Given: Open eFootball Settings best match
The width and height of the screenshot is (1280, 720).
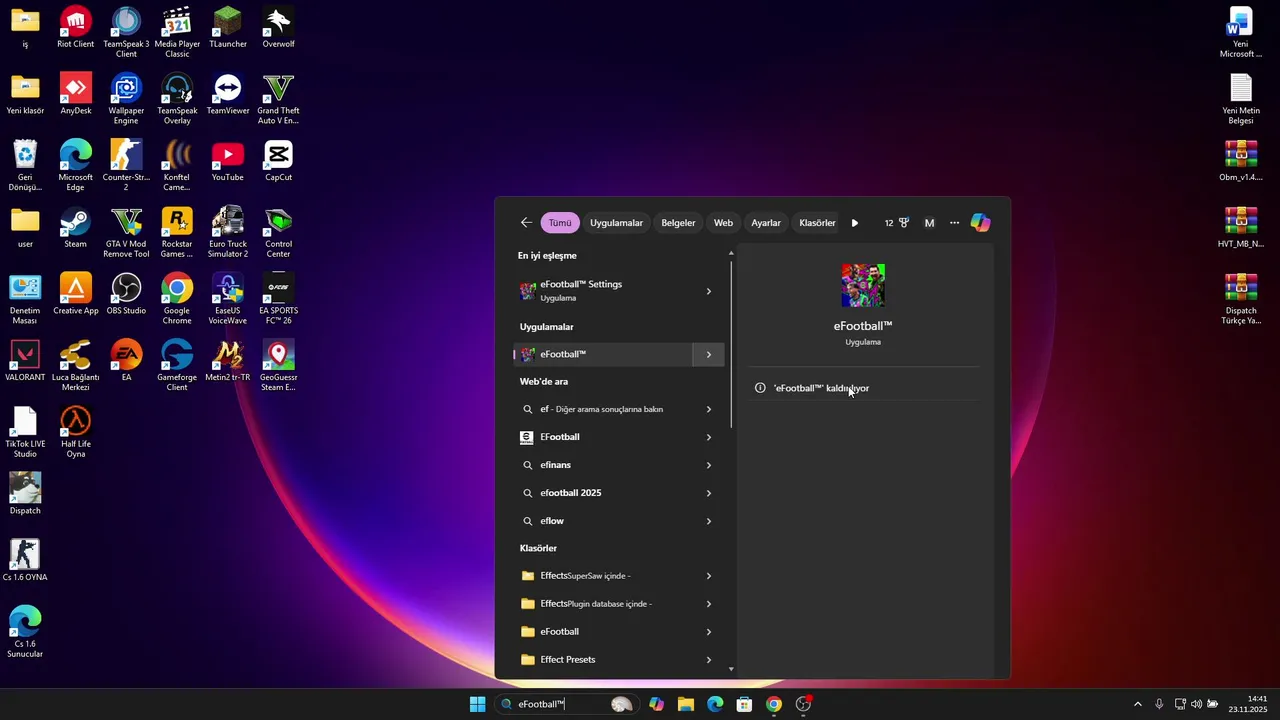Looking at the screenshot, I should (604, 291).
